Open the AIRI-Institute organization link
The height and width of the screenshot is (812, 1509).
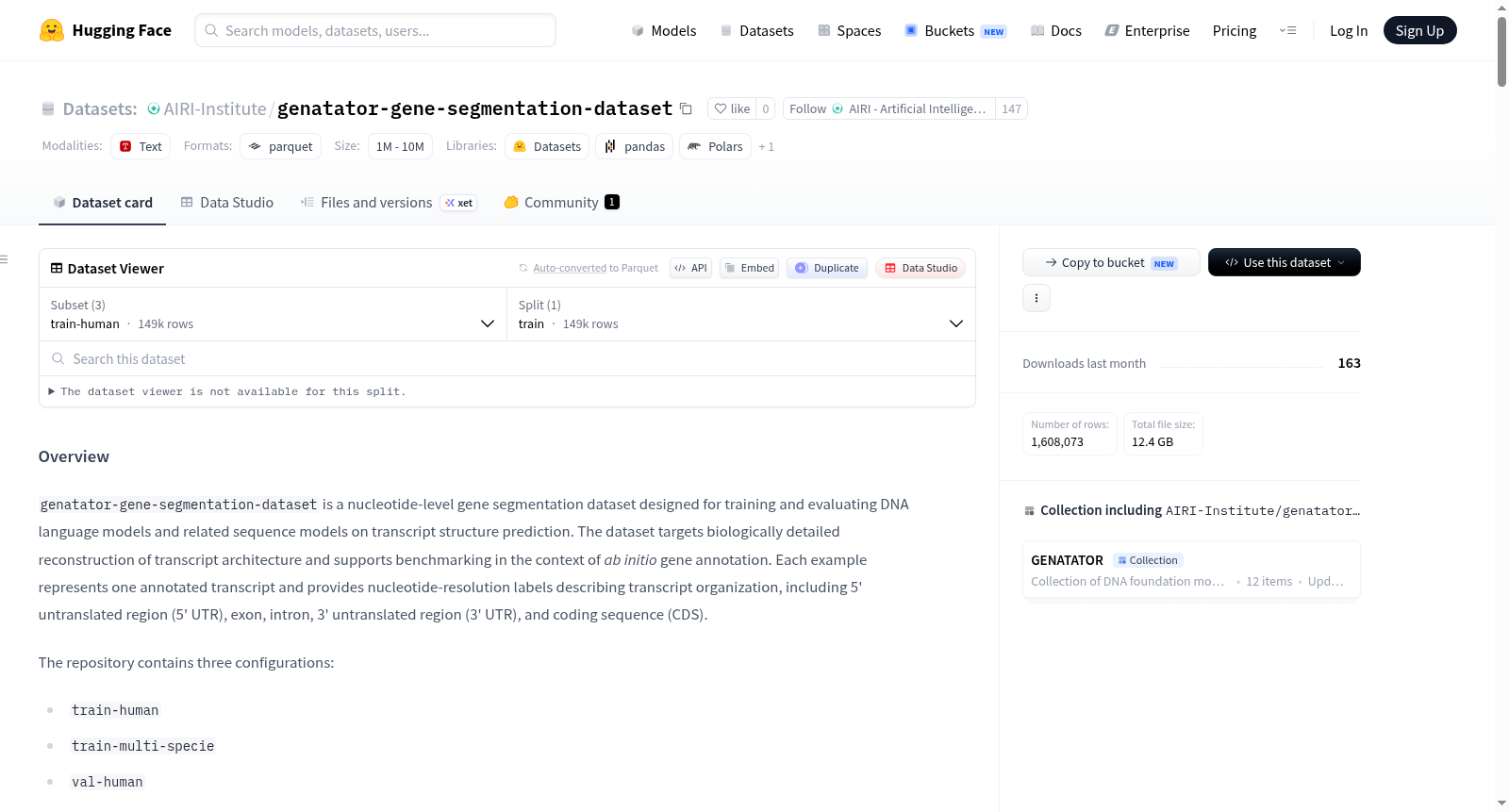[215, 108]
